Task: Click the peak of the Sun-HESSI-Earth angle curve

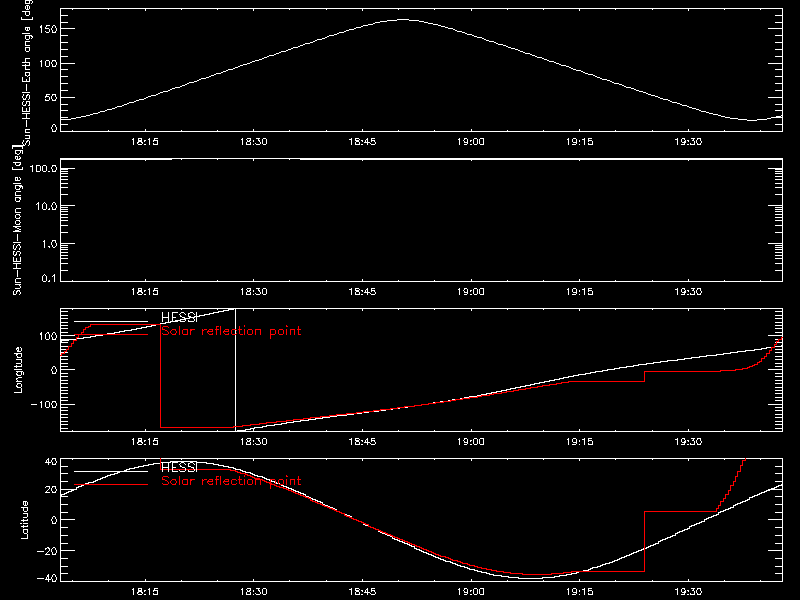Action: tap(404, 20)
